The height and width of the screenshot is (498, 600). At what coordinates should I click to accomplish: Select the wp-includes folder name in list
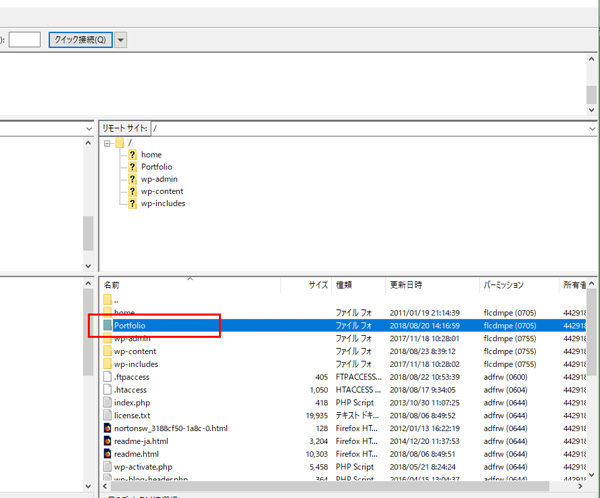tap(136, 364)
